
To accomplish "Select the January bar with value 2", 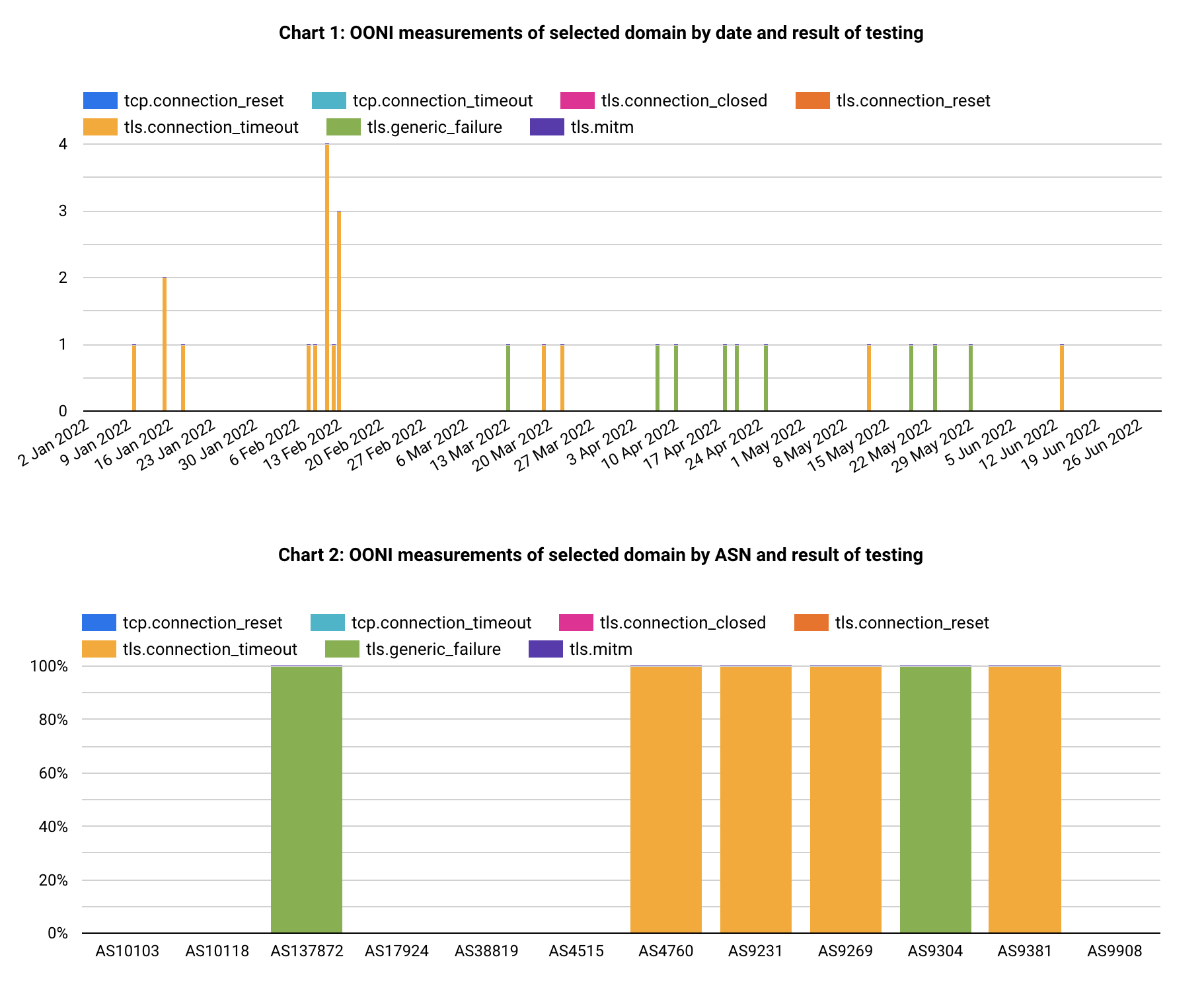I will (165, 344).
